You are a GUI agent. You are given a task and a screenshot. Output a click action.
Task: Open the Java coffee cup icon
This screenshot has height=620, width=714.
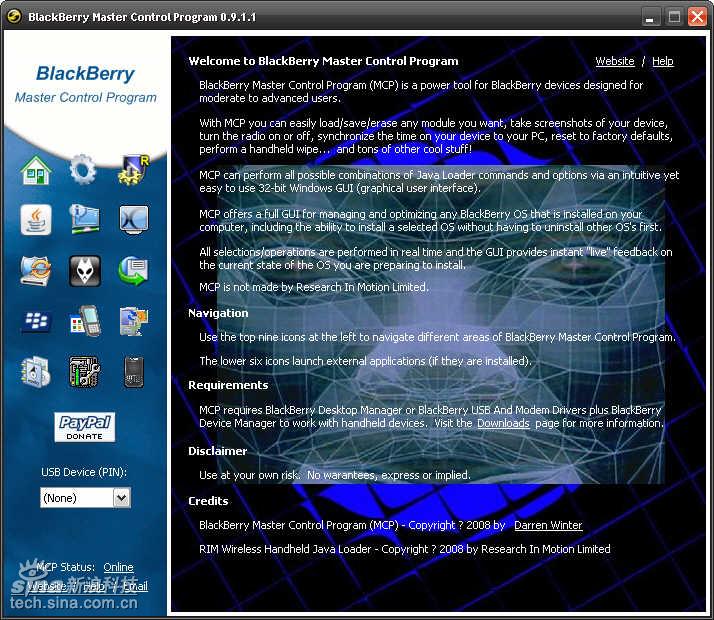click(x=36, y=219)
